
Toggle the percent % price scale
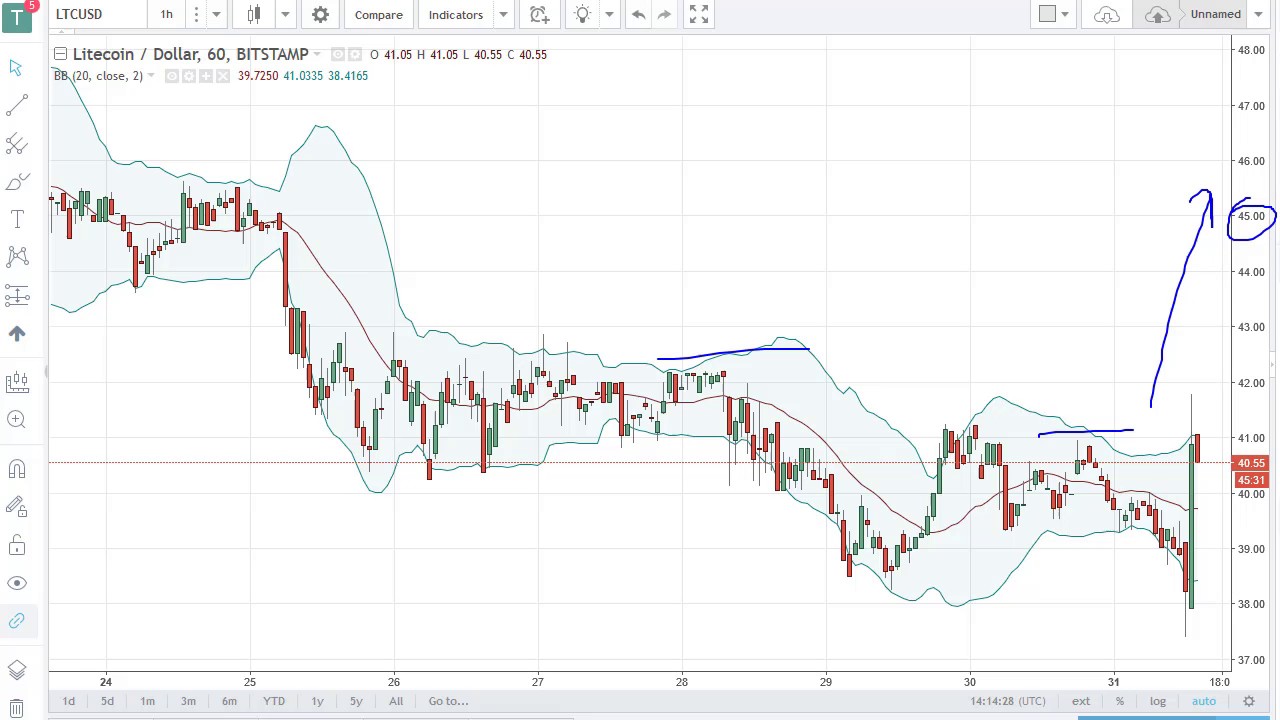tap(1120, 701)
